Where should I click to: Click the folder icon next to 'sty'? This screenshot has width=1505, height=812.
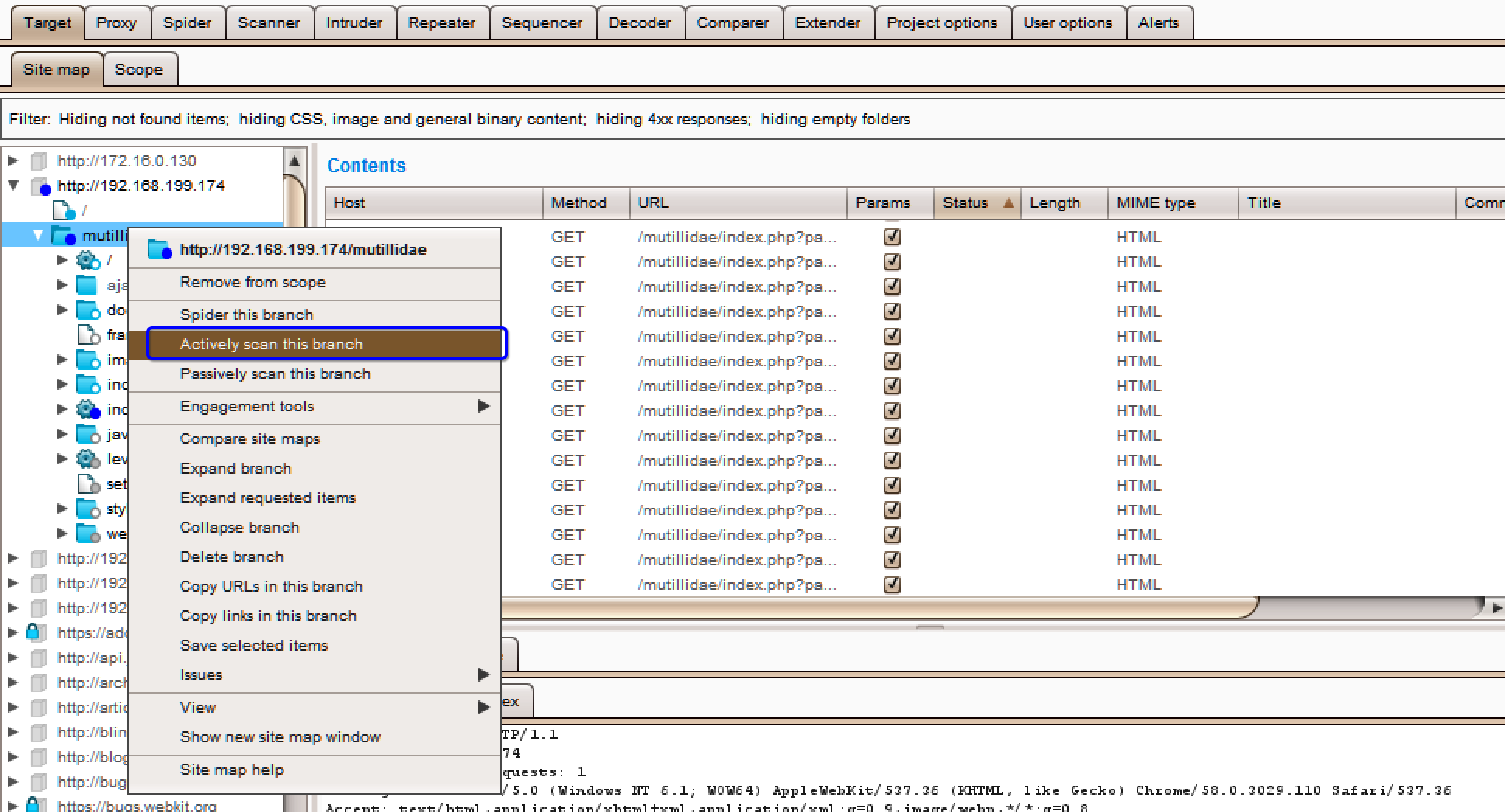click(88, 509)
